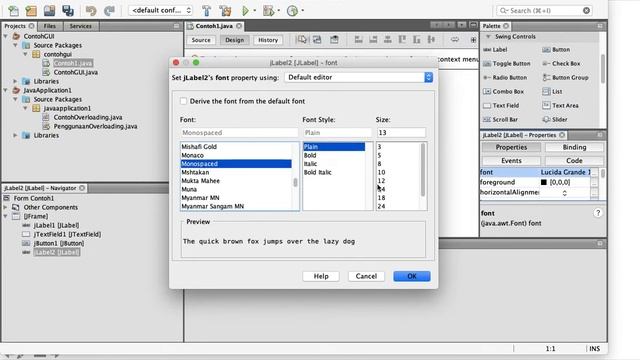Switch to the Source view tab
The height and width of the screenshot is (360, 640).
(201, 40)
